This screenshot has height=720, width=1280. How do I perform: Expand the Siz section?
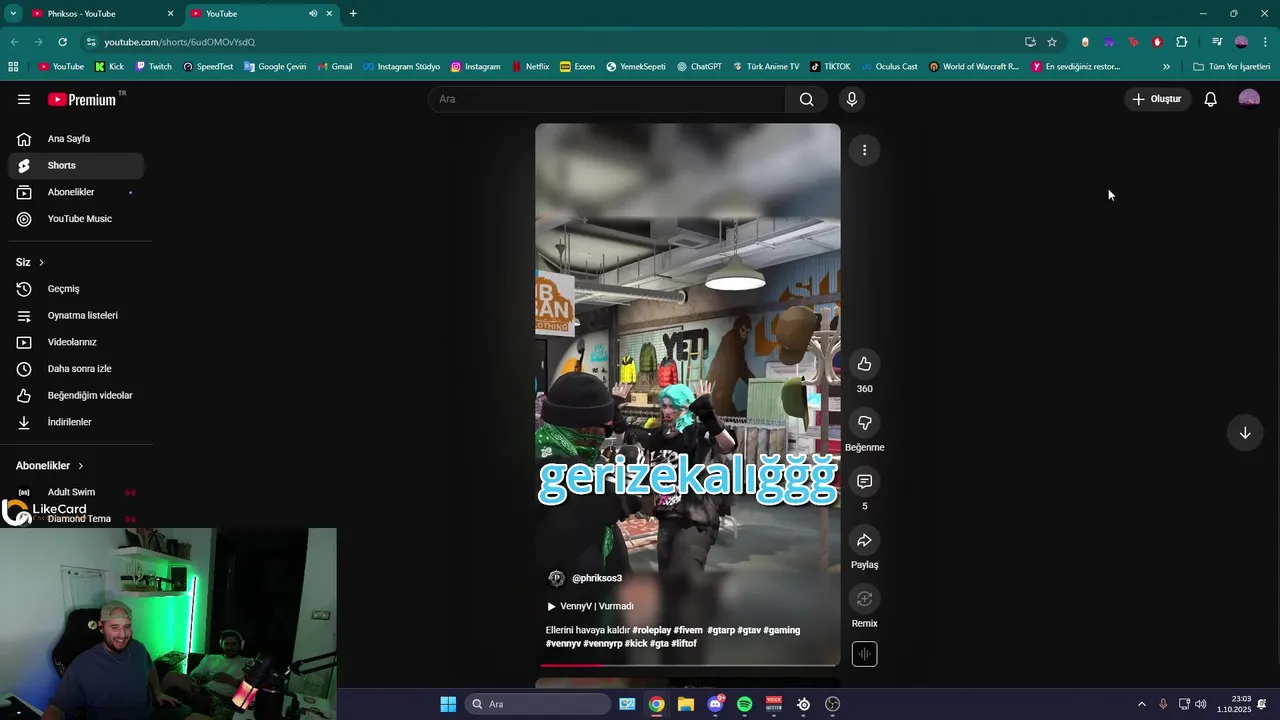(30, 262)
